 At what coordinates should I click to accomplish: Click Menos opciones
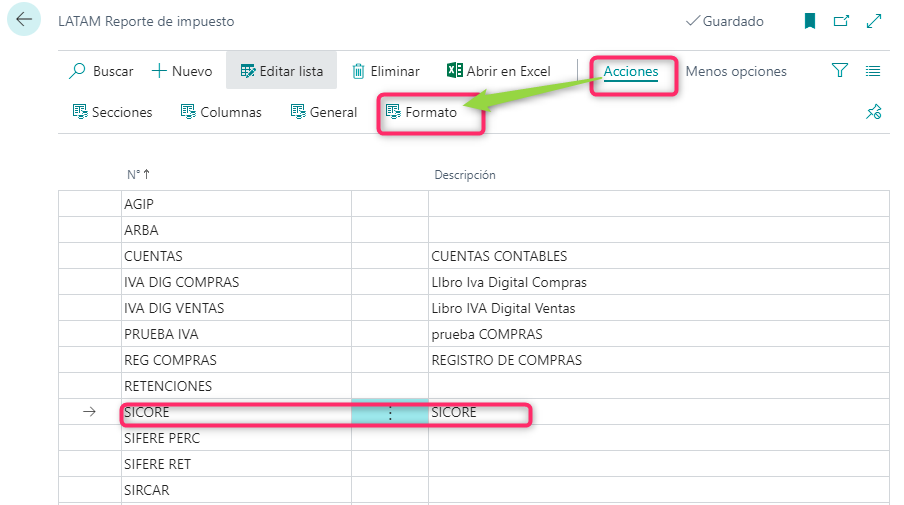(736, 71)
